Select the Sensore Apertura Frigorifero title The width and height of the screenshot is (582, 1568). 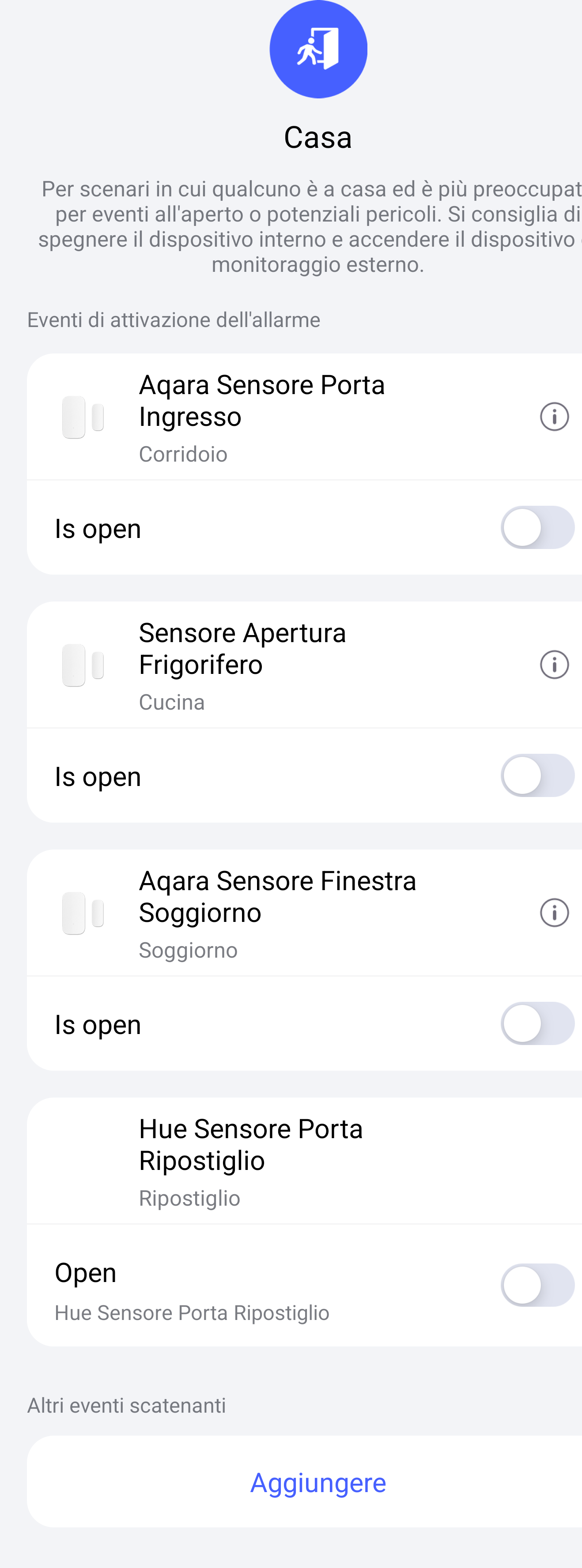click(242, 649)
